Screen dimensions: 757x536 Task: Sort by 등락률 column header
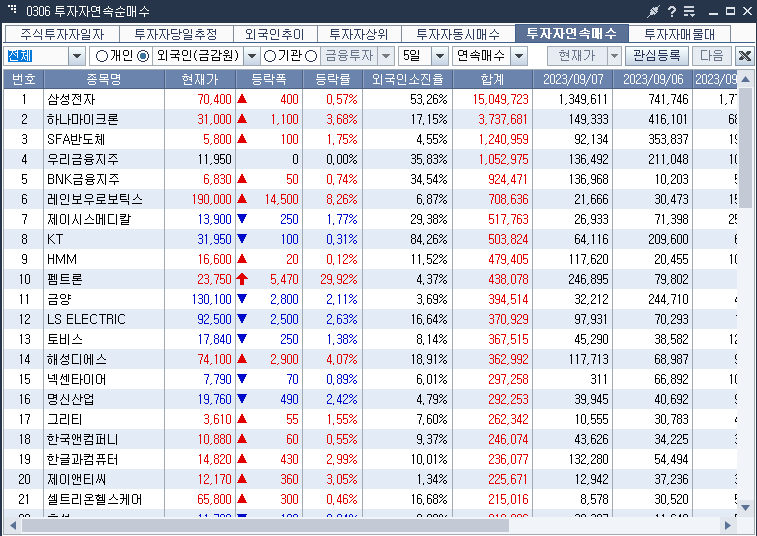(333, 79)
